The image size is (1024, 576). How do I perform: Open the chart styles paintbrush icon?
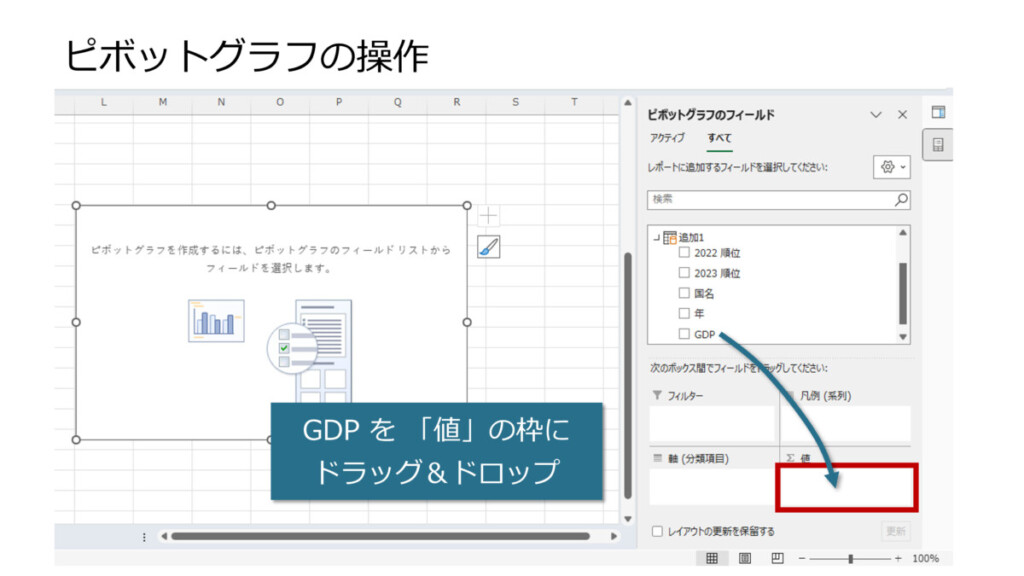(488, 247)
